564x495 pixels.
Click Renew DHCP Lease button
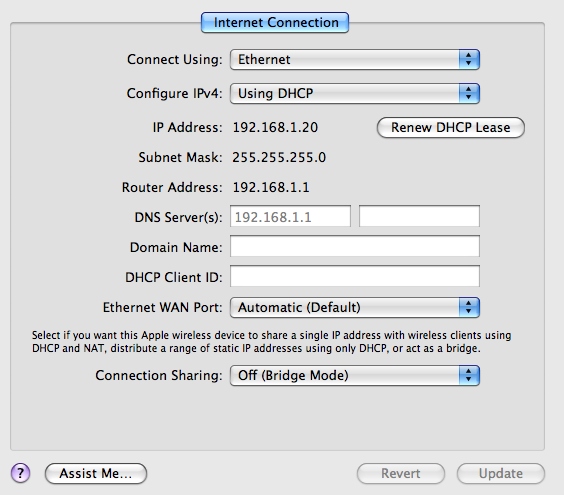pyautogui.click(x=451, y=127)
